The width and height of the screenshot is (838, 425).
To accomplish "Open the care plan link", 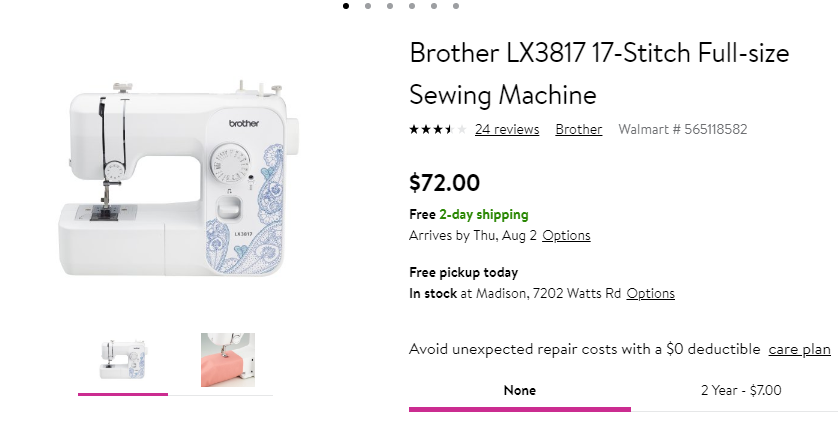I will [799, 349].
